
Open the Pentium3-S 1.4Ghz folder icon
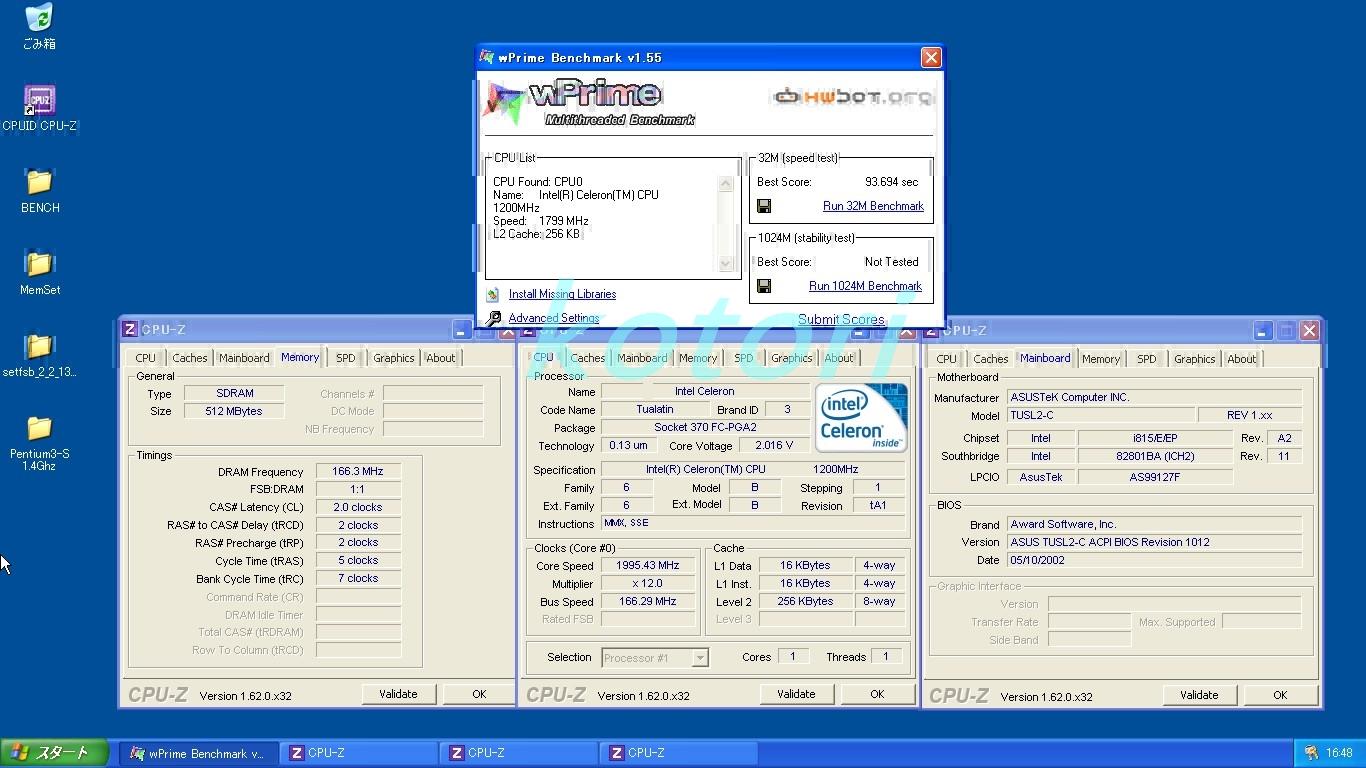pyautogui.click(x=39, y=428)
